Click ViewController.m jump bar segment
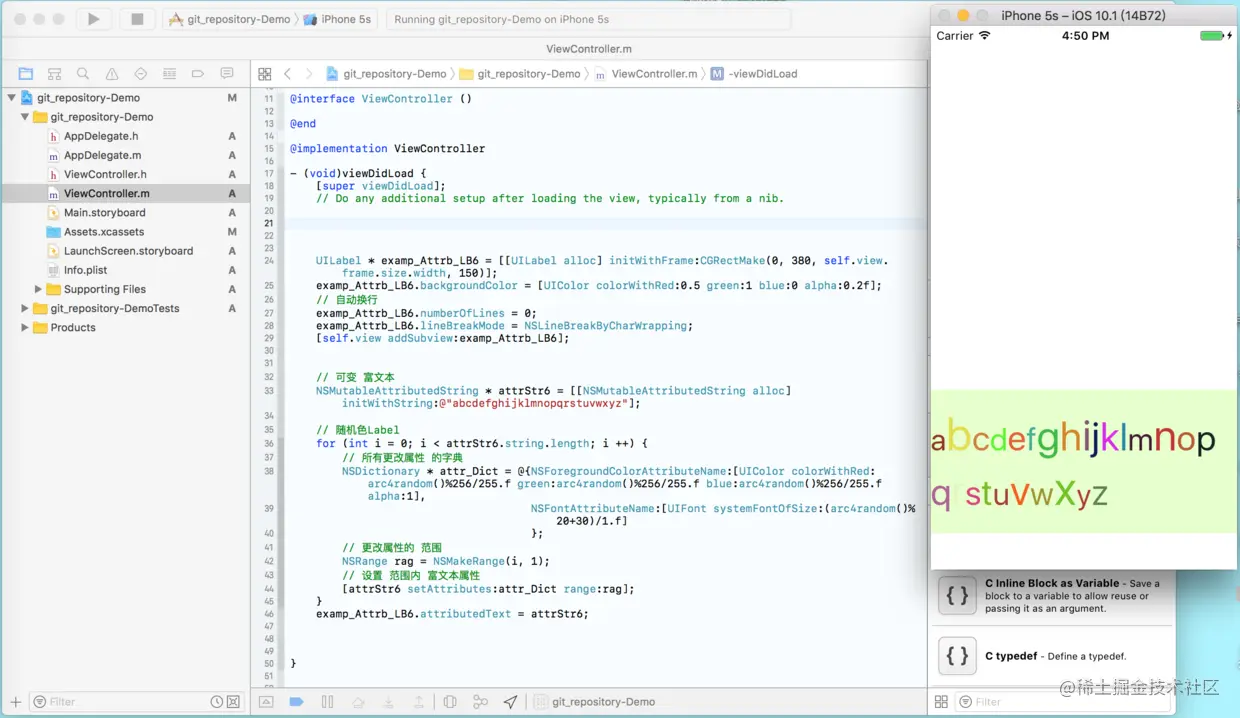This screenshot has height=718, width=1240. [x=646, y=74]
